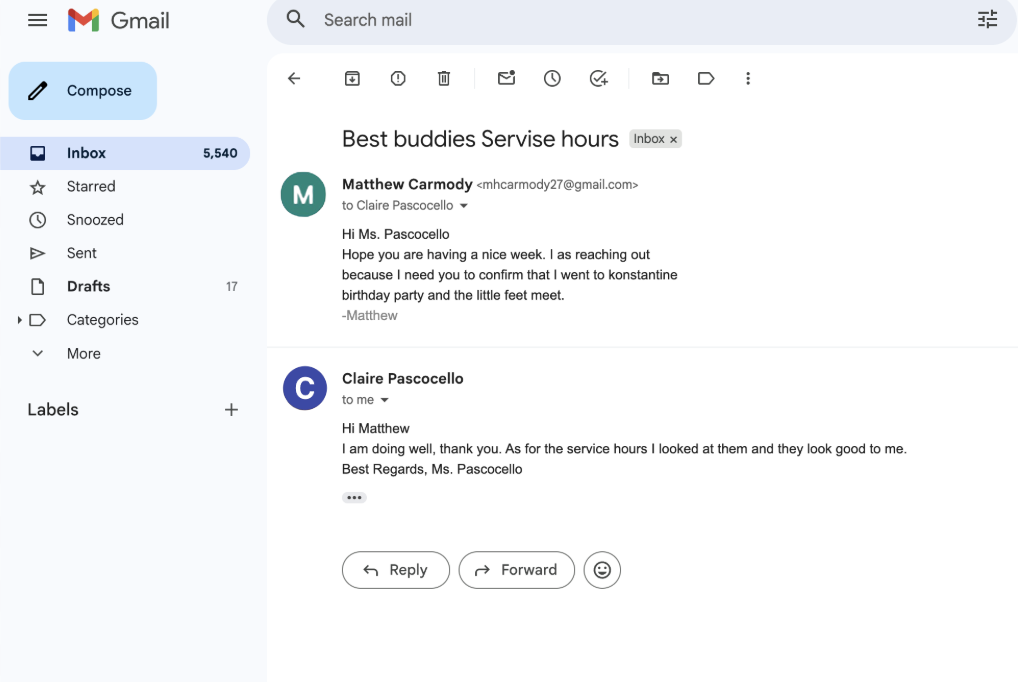Click the Delete trash icon
The image size is (1018, 682).
pyautogui.click(x=444, y=78)
